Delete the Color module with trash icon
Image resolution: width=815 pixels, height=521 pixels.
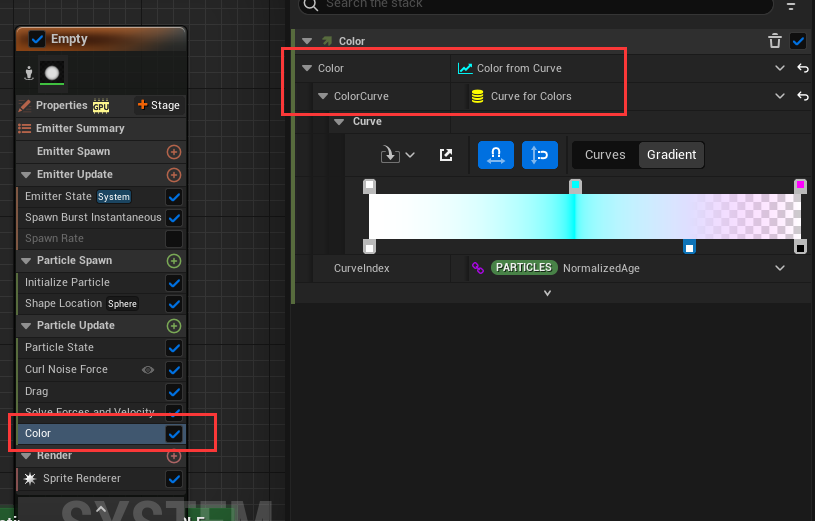774,41
